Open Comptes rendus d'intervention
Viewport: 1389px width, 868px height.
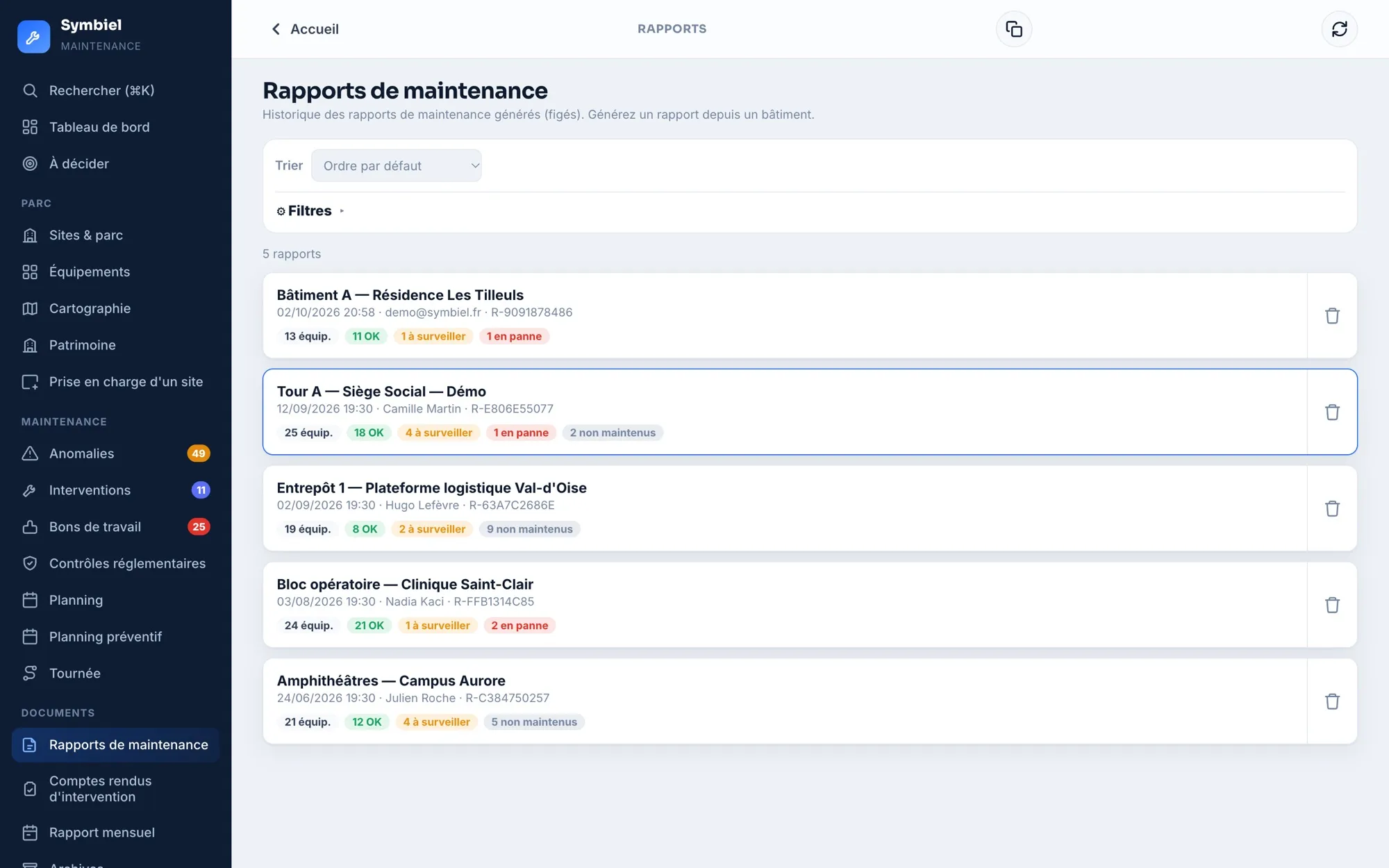tap(115, 789)
